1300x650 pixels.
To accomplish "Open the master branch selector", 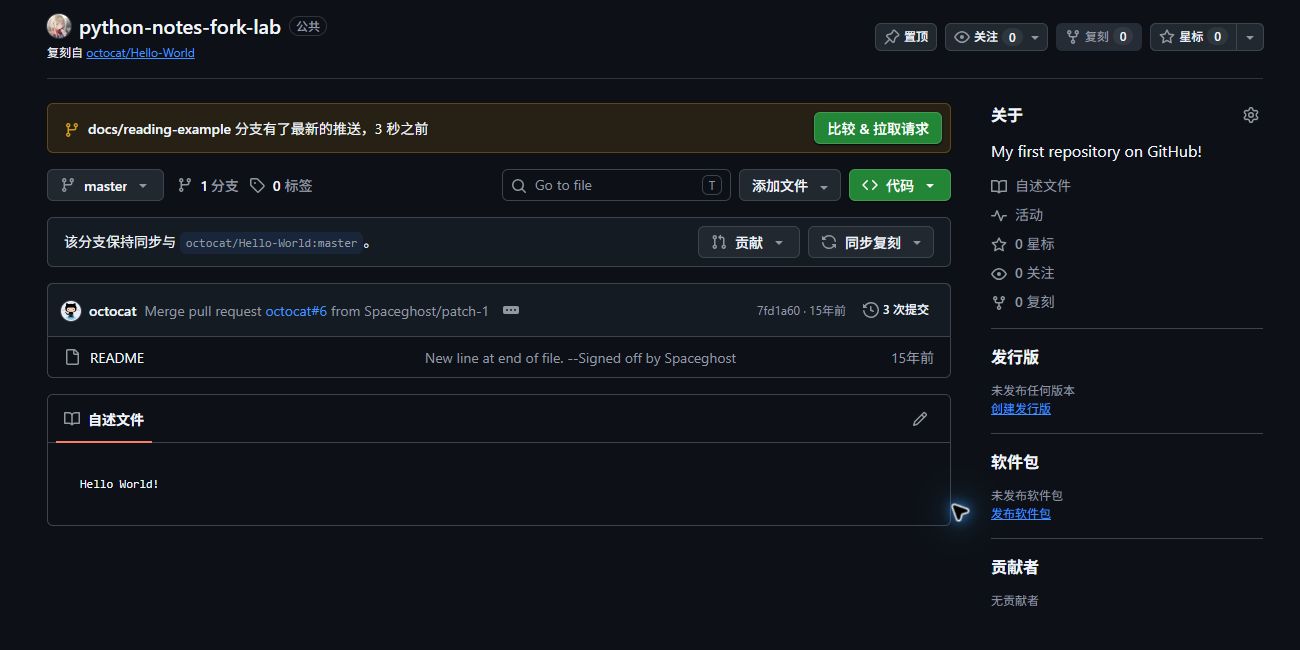I will pyautogui.click(x=104, y=185).
